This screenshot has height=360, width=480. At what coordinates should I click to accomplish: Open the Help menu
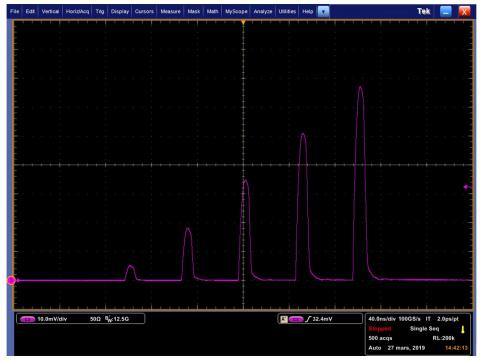(307, 11)
